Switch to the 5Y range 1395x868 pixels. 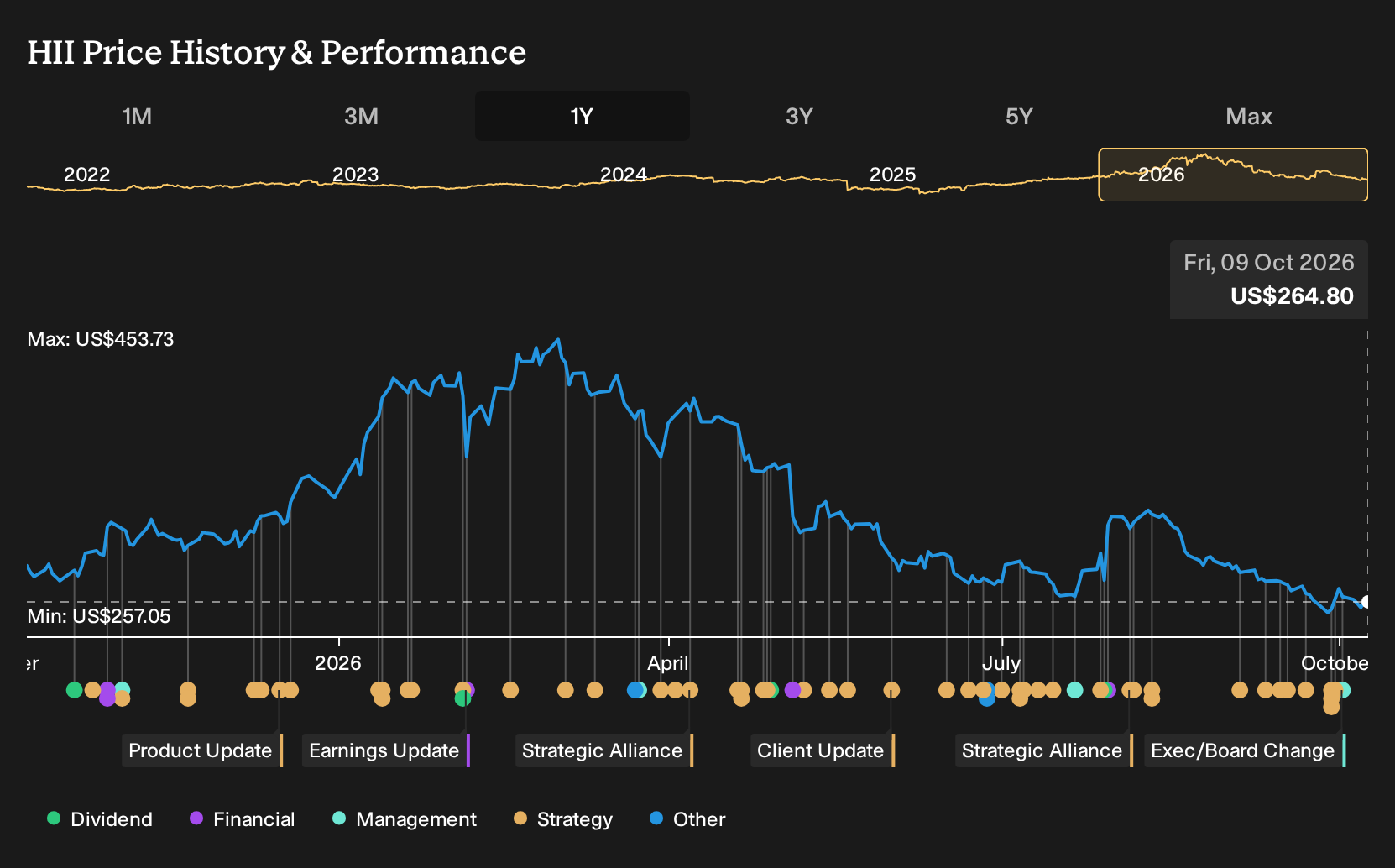coord(1019,116)
